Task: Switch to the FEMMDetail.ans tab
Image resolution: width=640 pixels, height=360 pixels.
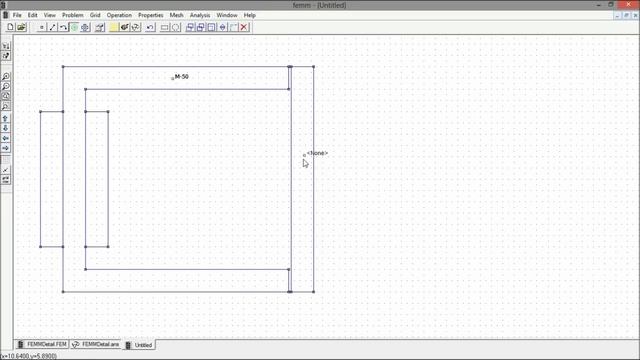Action: [x=96, y=344]
